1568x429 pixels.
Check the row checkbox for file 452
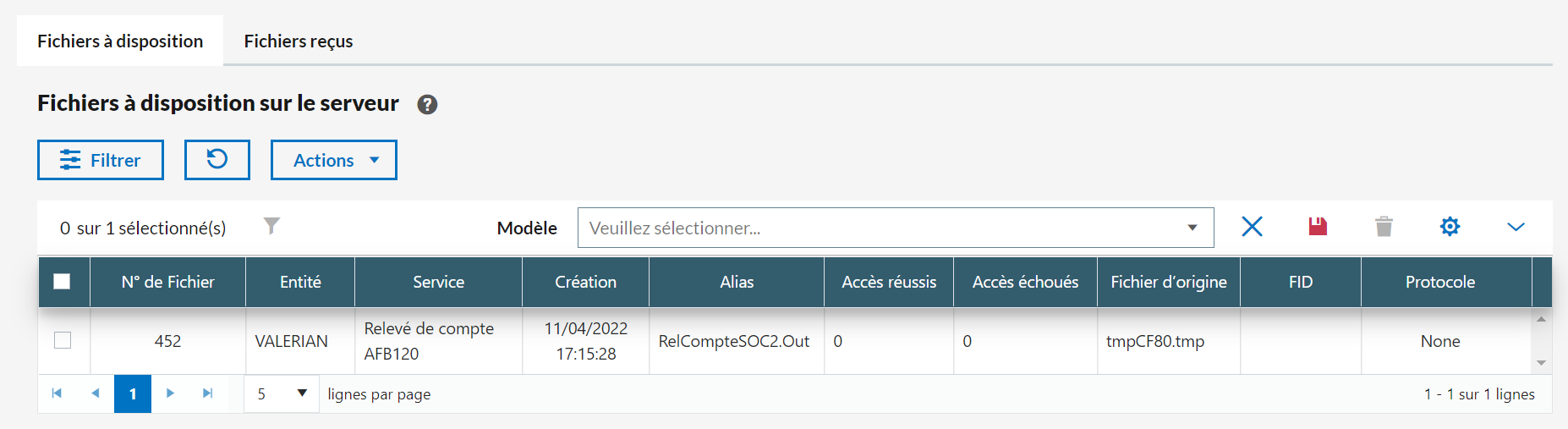click(63, 340)
